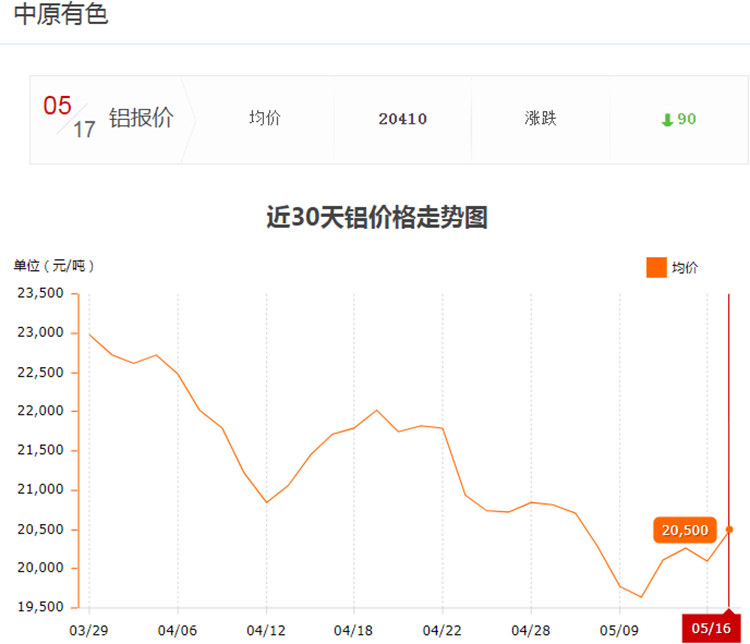Click the 23,000 y-axis label
The image size is (750, 644).
point(41,333)
